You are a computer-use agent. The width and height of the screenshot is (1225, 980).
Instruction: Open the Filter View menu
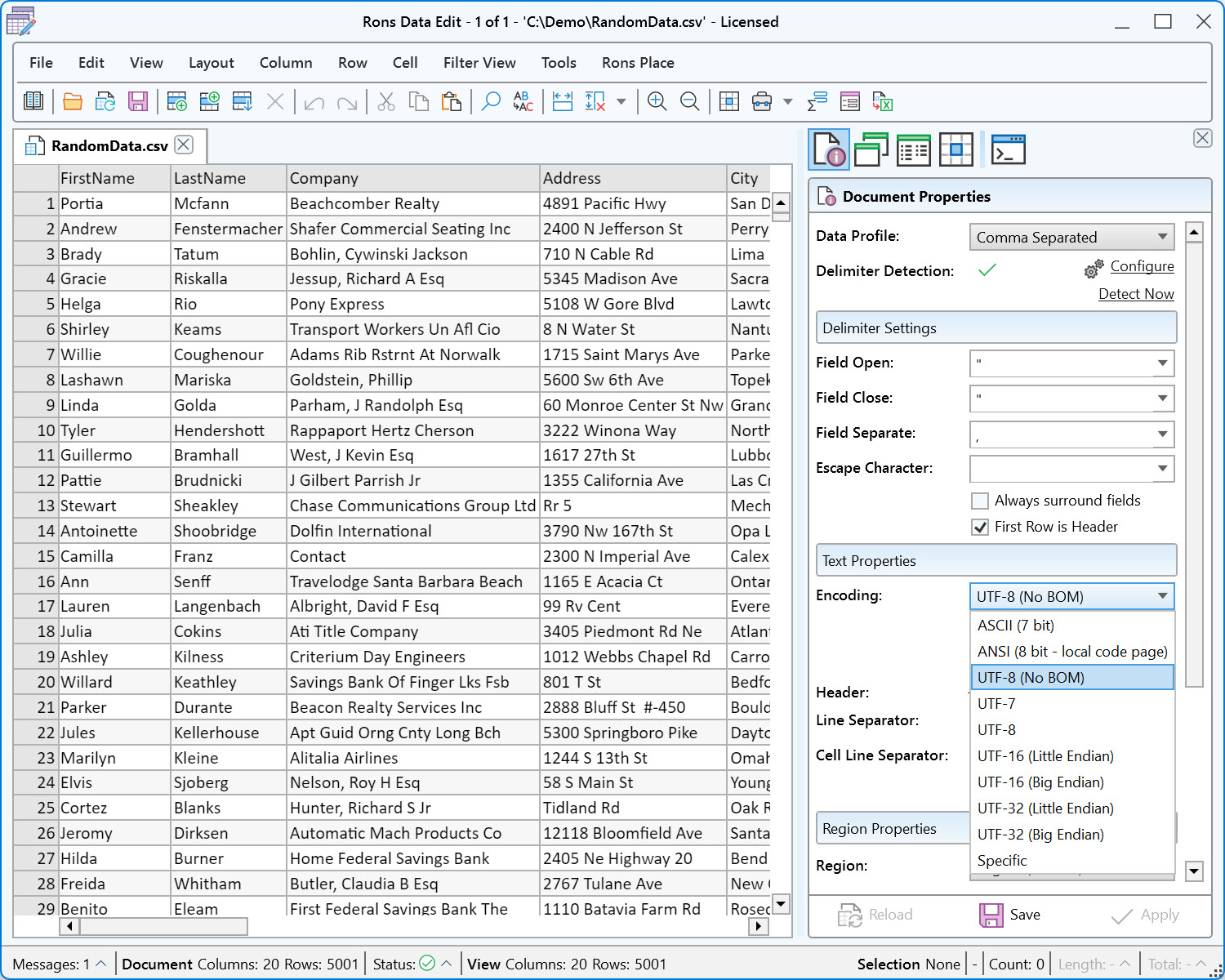(479, 63)
